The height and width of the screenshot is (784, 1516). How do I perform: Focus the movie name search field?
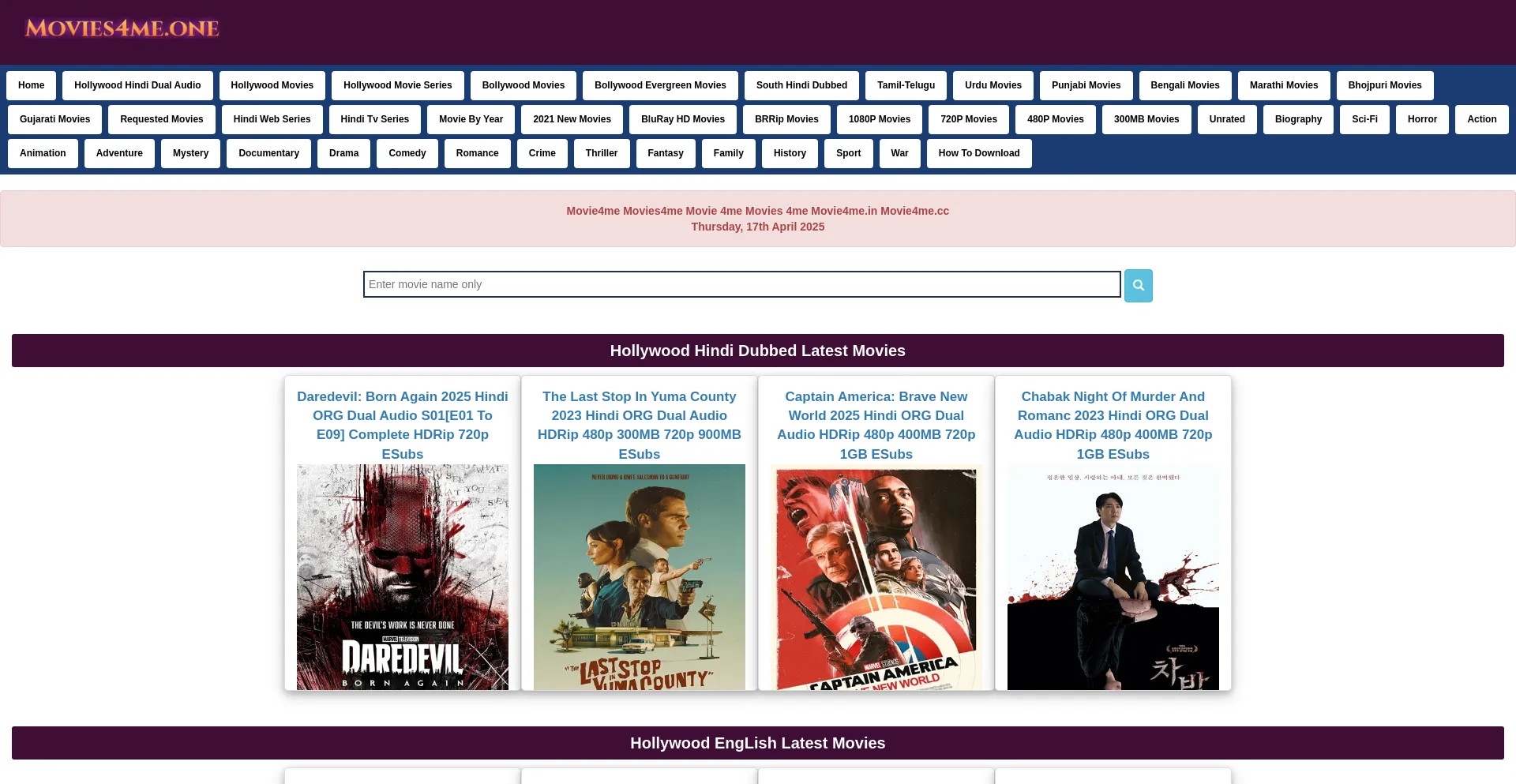click(741, 284)
